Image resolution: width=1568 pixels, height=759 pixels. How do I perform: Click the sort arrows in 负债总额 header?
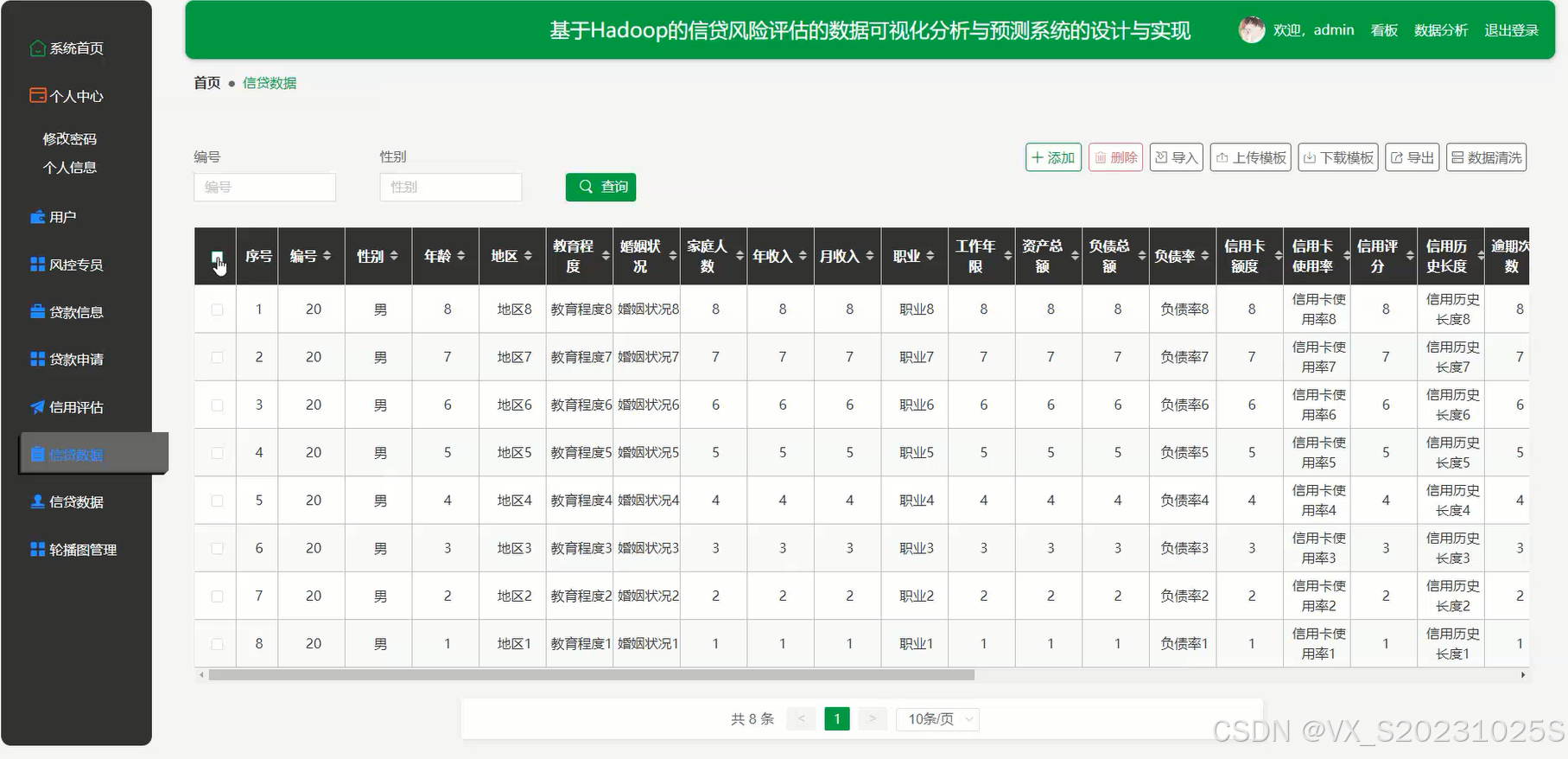pyautogui.click(x=1142, y=256)
